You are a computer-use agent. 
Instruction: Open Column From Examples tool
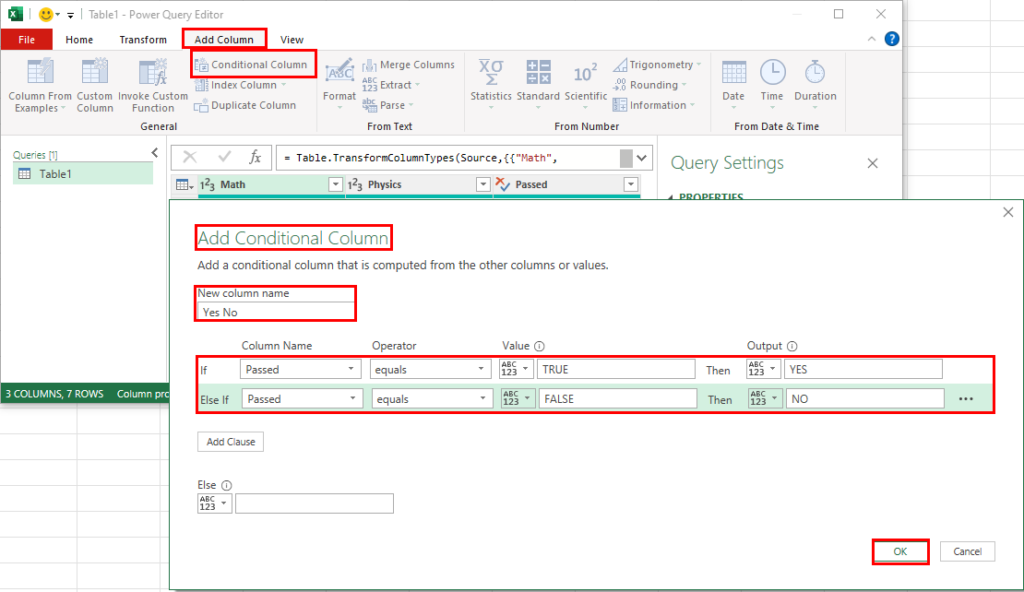pos(40,85)
